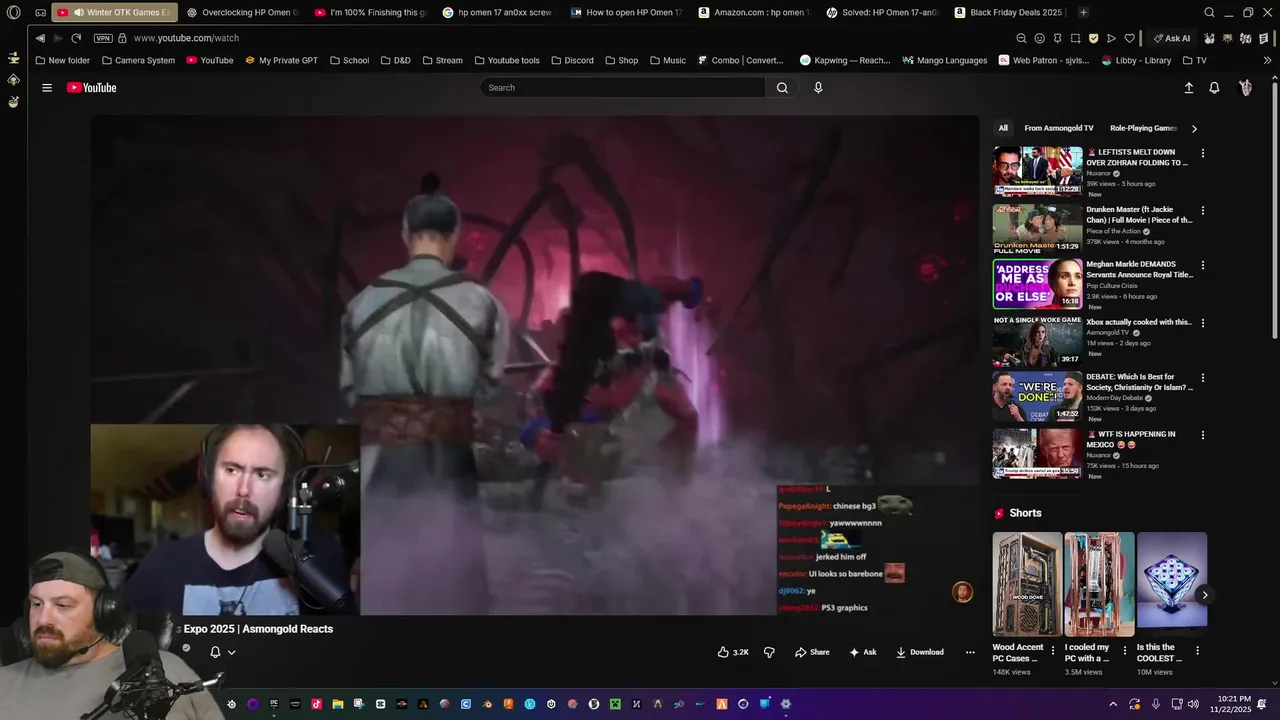The image size is (1280, 720).
Task: Open the Epic Games taskbar icon
Action: pos(273,704)
